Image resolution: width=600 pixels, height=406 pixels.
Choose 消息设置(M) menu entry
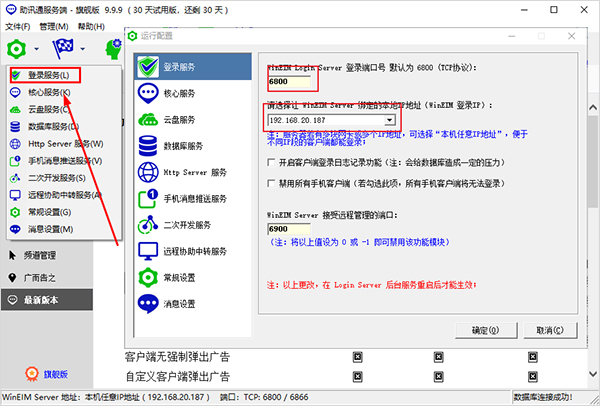(64, 229)
